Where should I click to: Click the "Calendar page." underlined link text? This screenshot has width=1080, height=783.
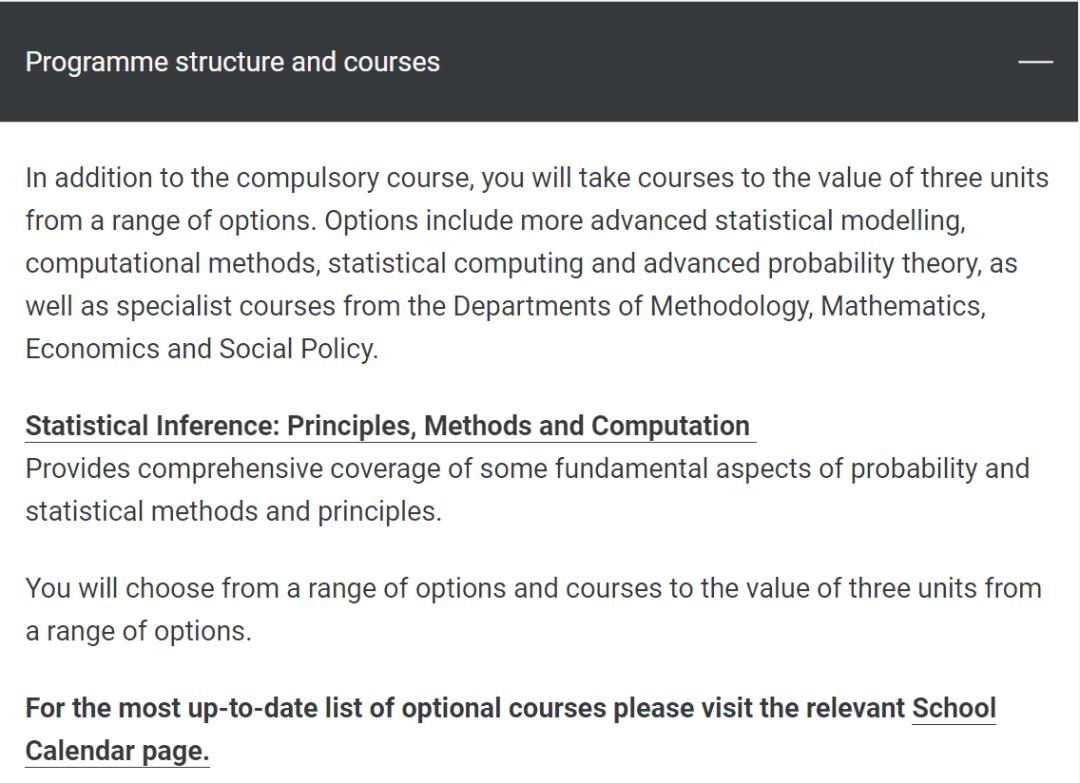tap(117, 751)
